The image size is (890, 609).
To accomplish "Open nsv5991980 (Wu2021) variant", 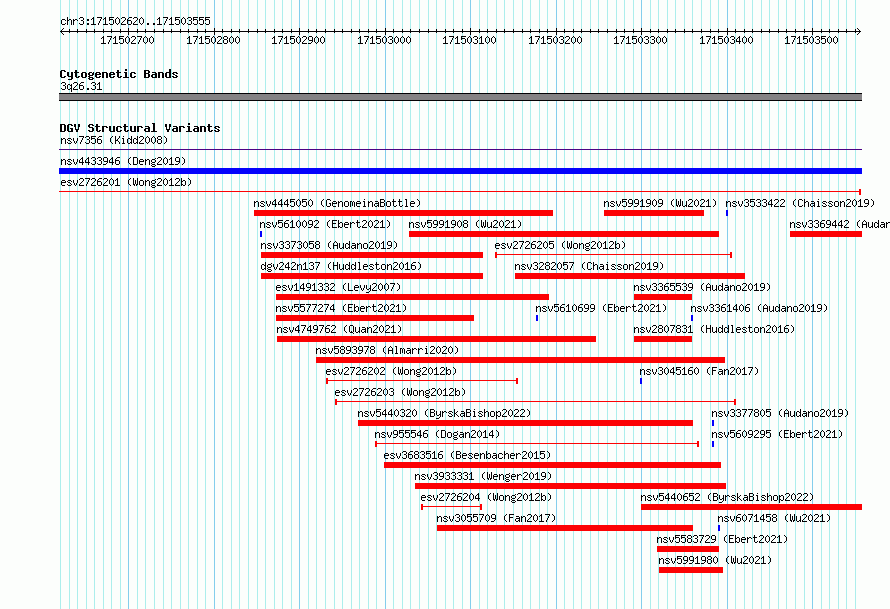I will tap(715, 560).
